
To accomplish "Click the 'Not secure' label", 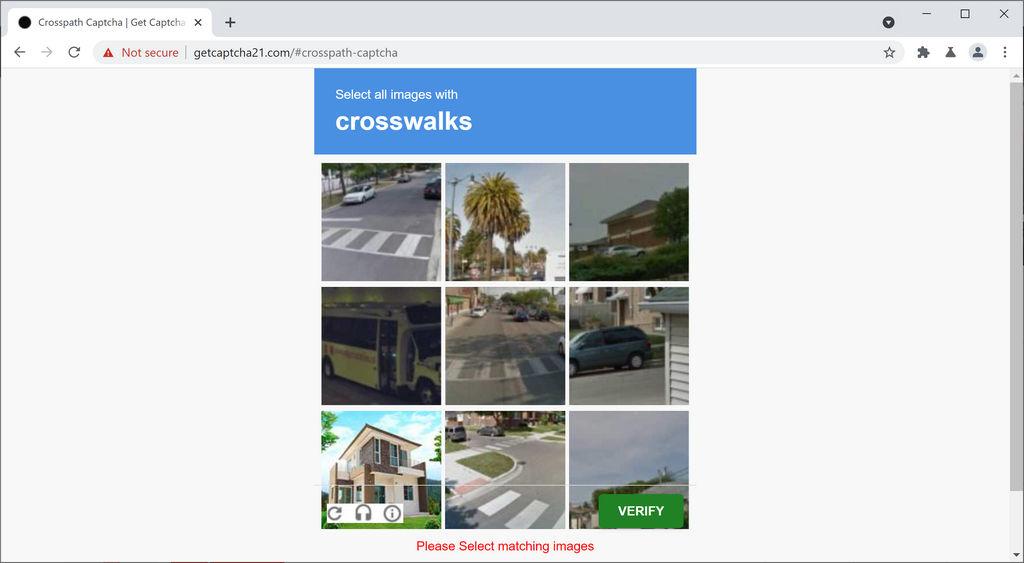I will pyautogui.click(x=150, y=53).
